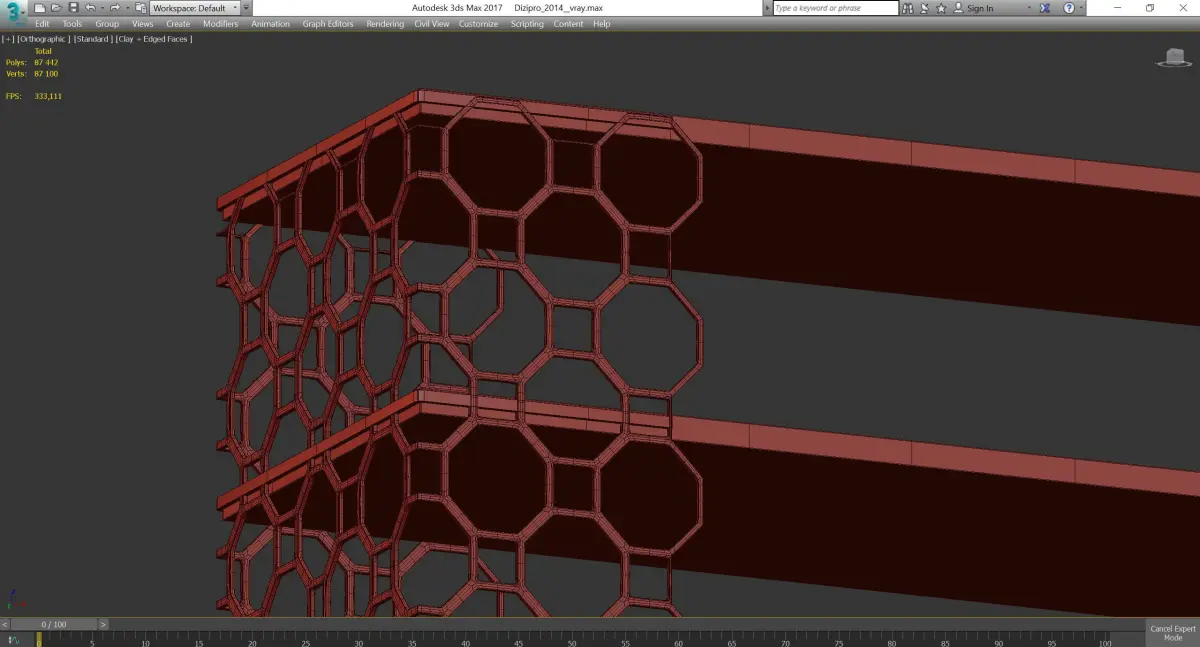This screenshot has width=1200, height=647.
Task: Open the 3ds Max application menu logo
Action: coord(13,13)
